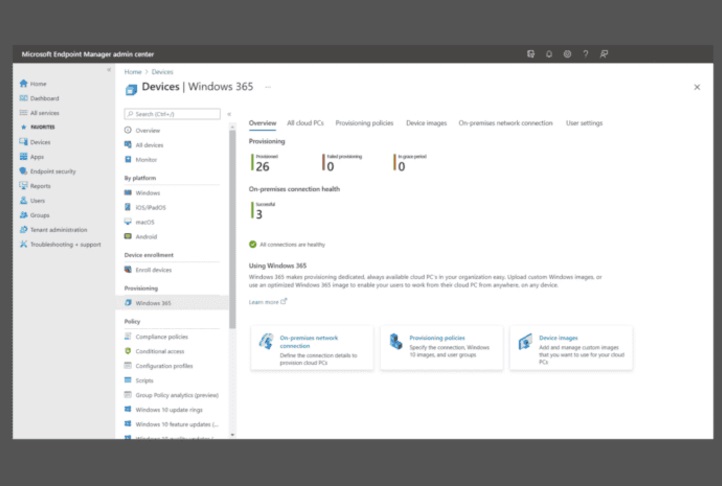Open Windows 10 update rings
Screen dimensions: 722x488
tap(163, 410)
